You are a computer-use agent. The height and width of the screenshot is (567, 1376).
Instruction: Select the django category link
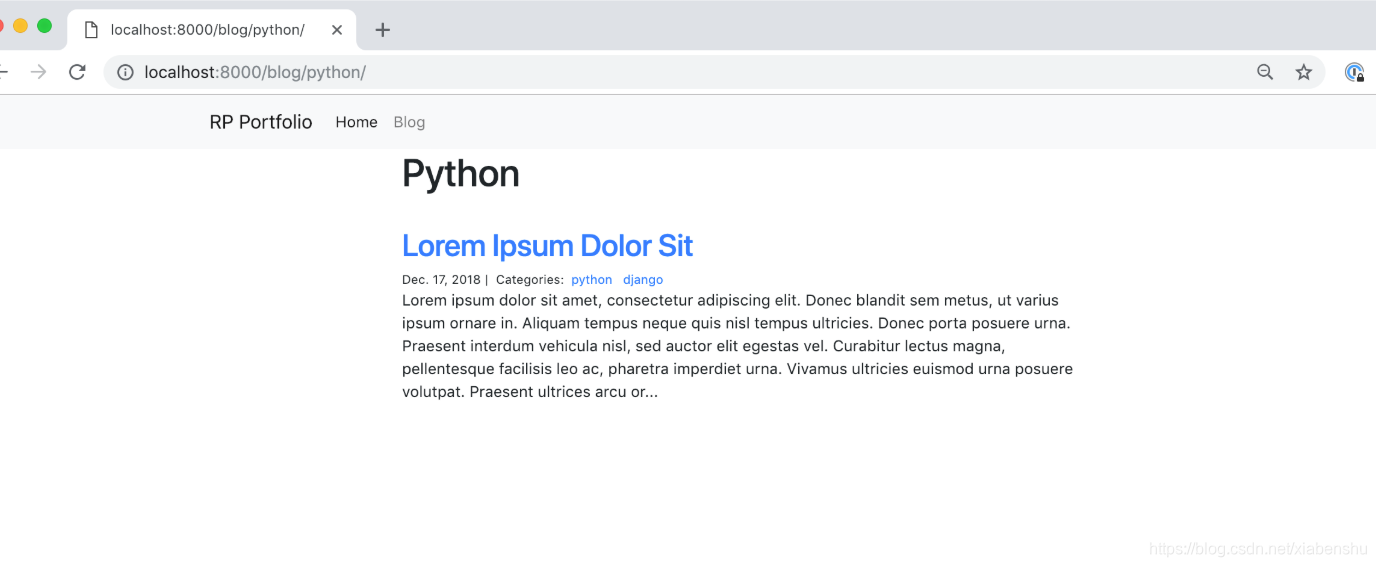643,280
